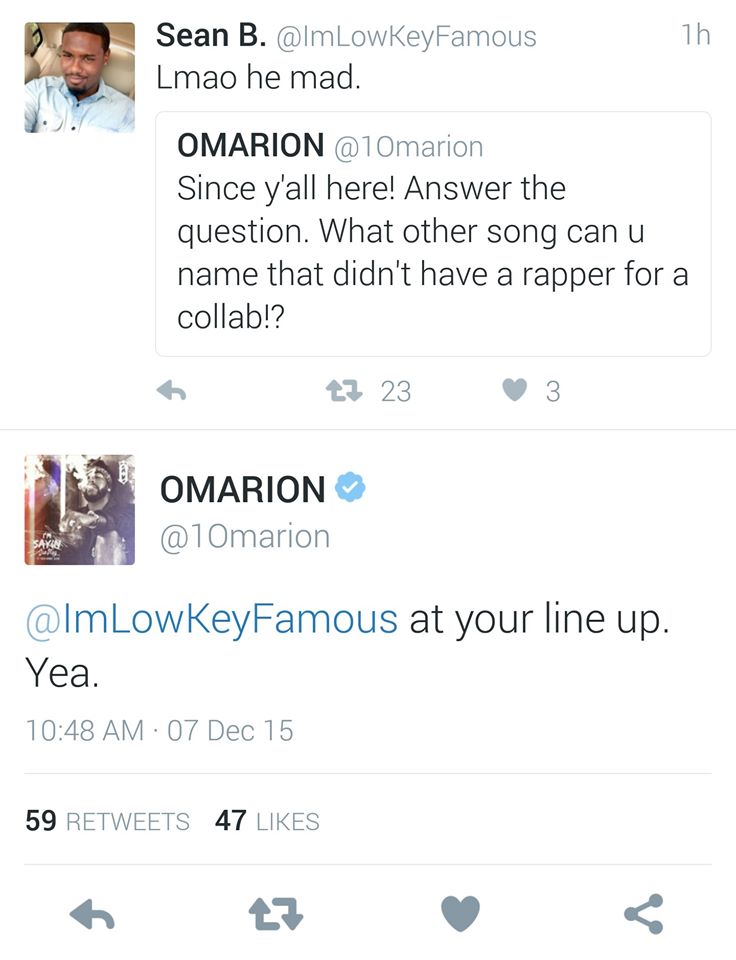The width and height of the screenshot is (736, 960).
Task: Tap the large reply arrow below Omarion's tweet
Action: 92,914
